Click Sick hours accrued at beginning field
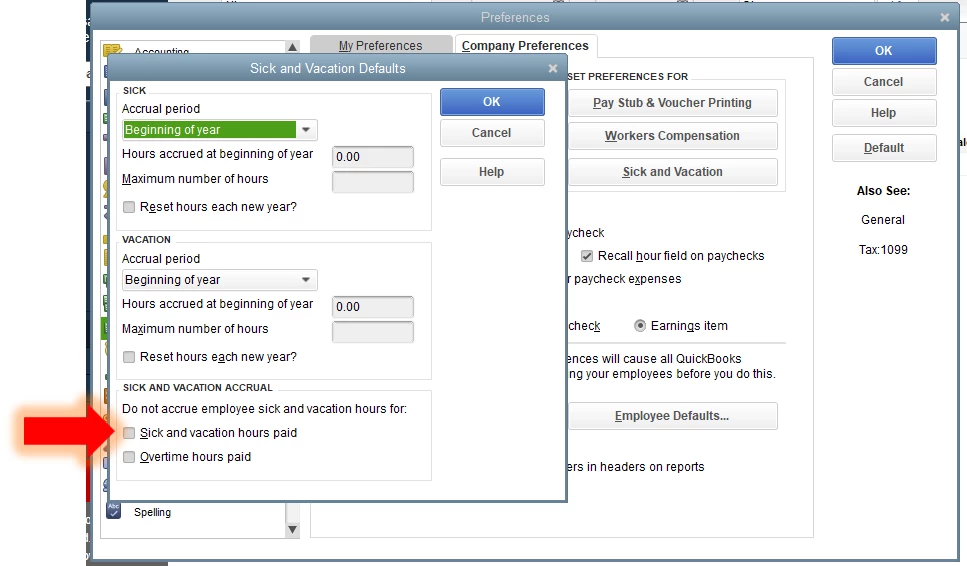 373,157
